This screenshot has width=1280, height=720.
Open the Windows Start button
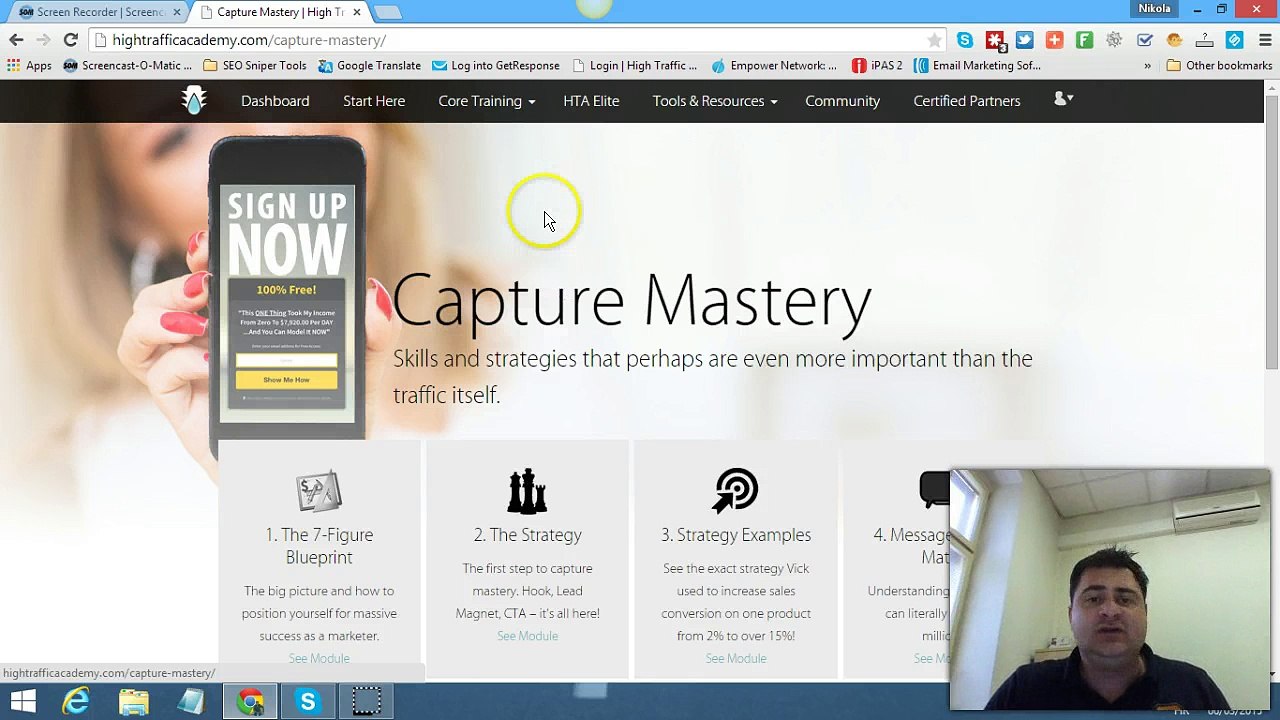(22, 702)
